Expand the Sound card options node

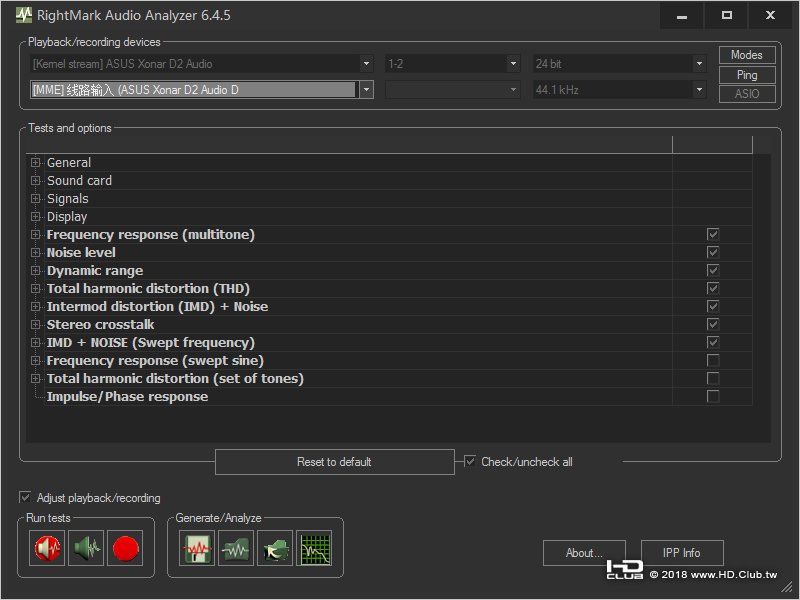(x=35, y=181)
